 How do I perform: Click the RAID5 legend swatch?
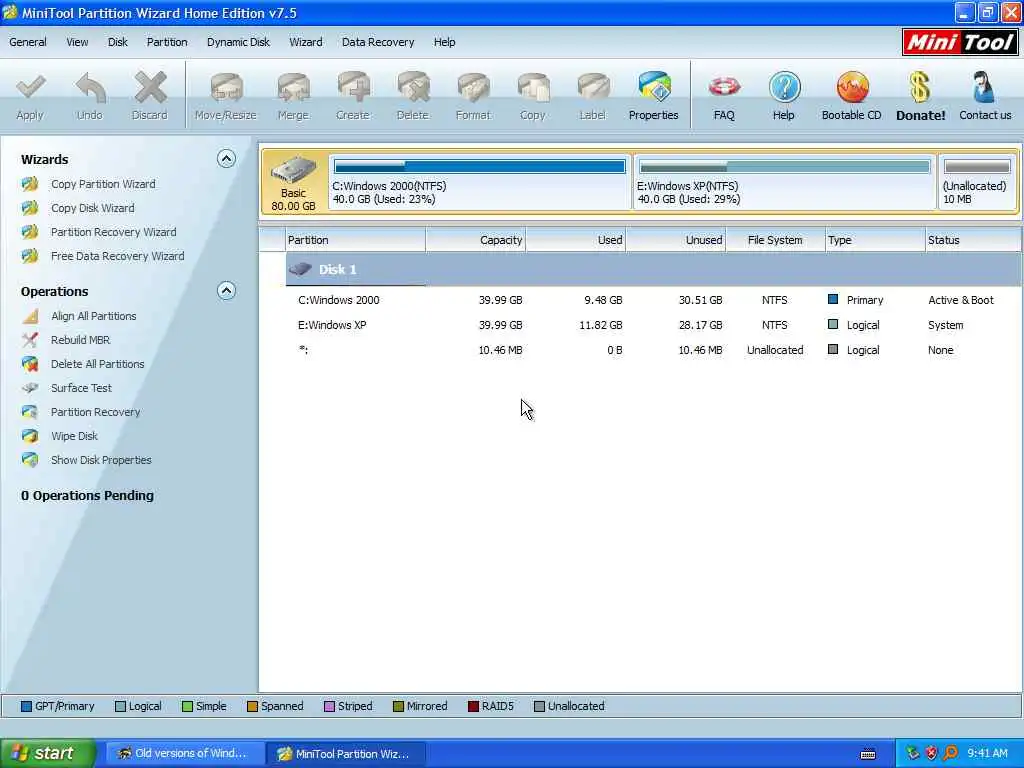[x=473, y=707]
